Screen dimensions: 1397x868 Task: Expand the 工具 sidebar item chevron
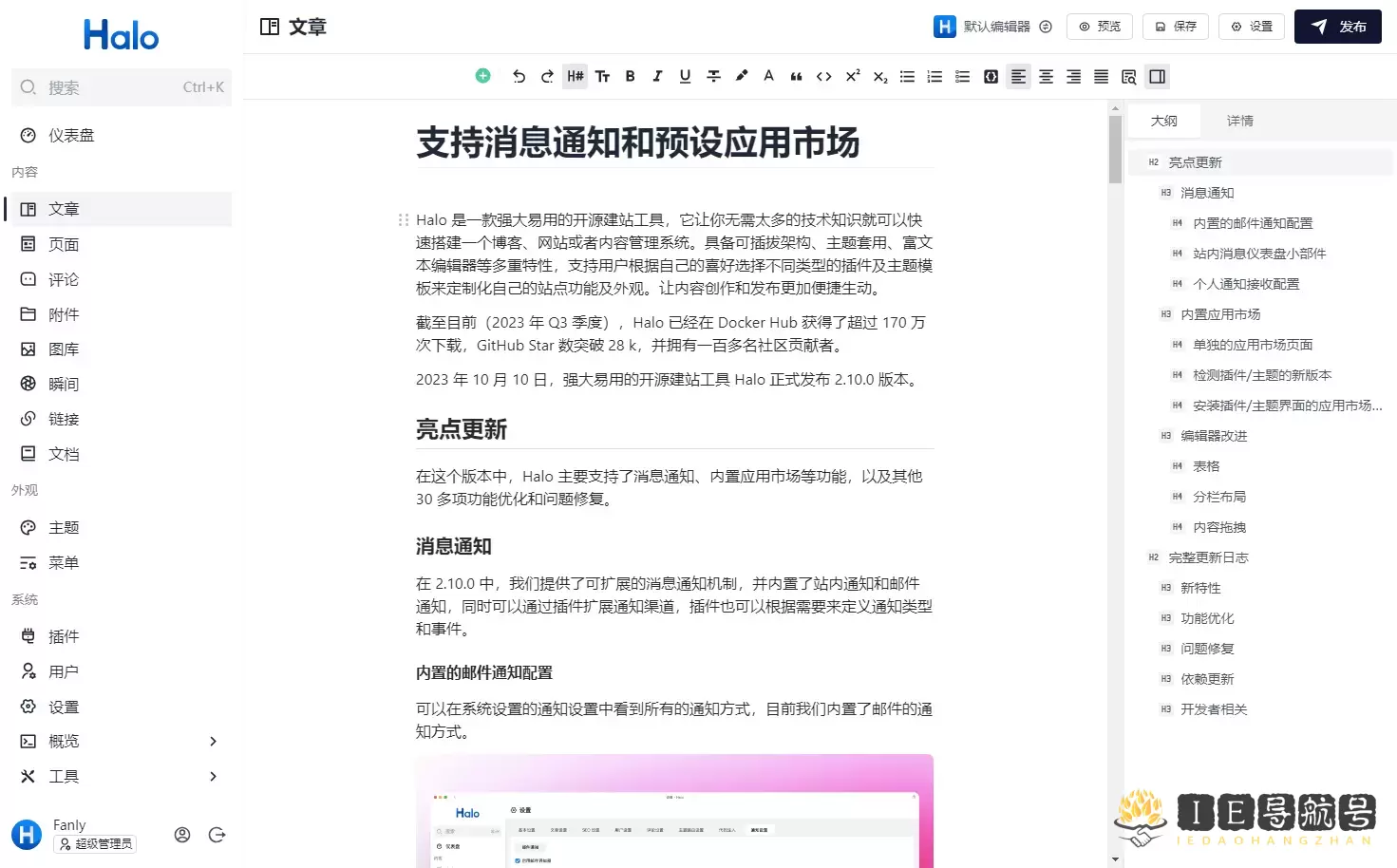tap(213, 777)
